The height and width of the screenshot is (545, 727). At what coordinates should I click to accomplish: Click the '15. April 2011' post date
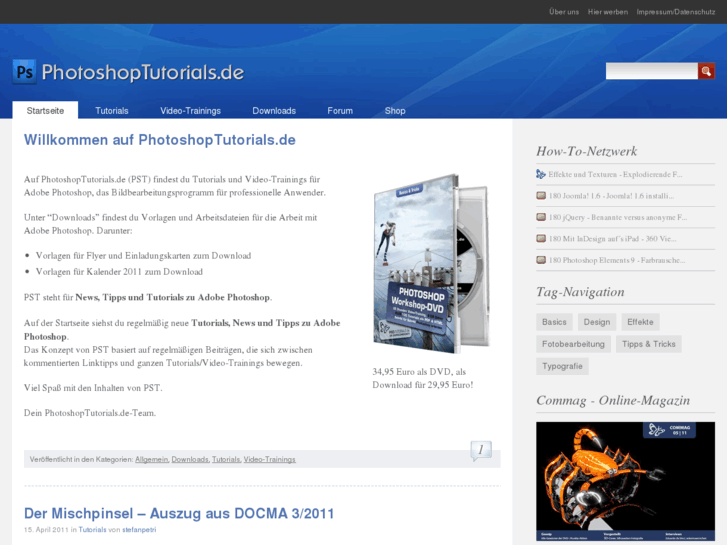pyautogui.click(x=46, y=530)
